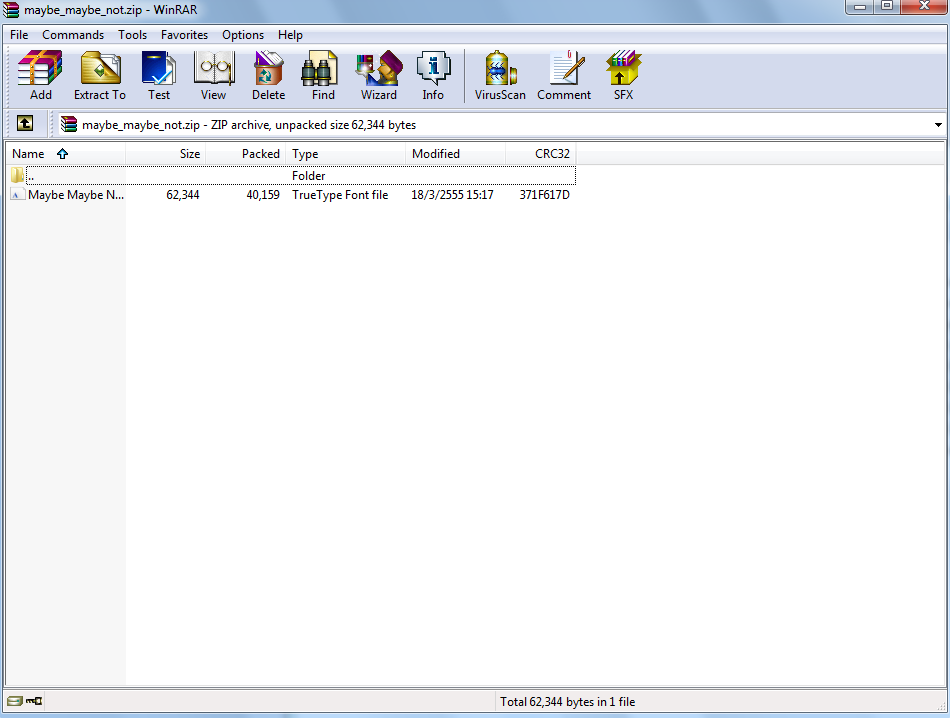Click the archive path text in address bar

click(249, 125)
